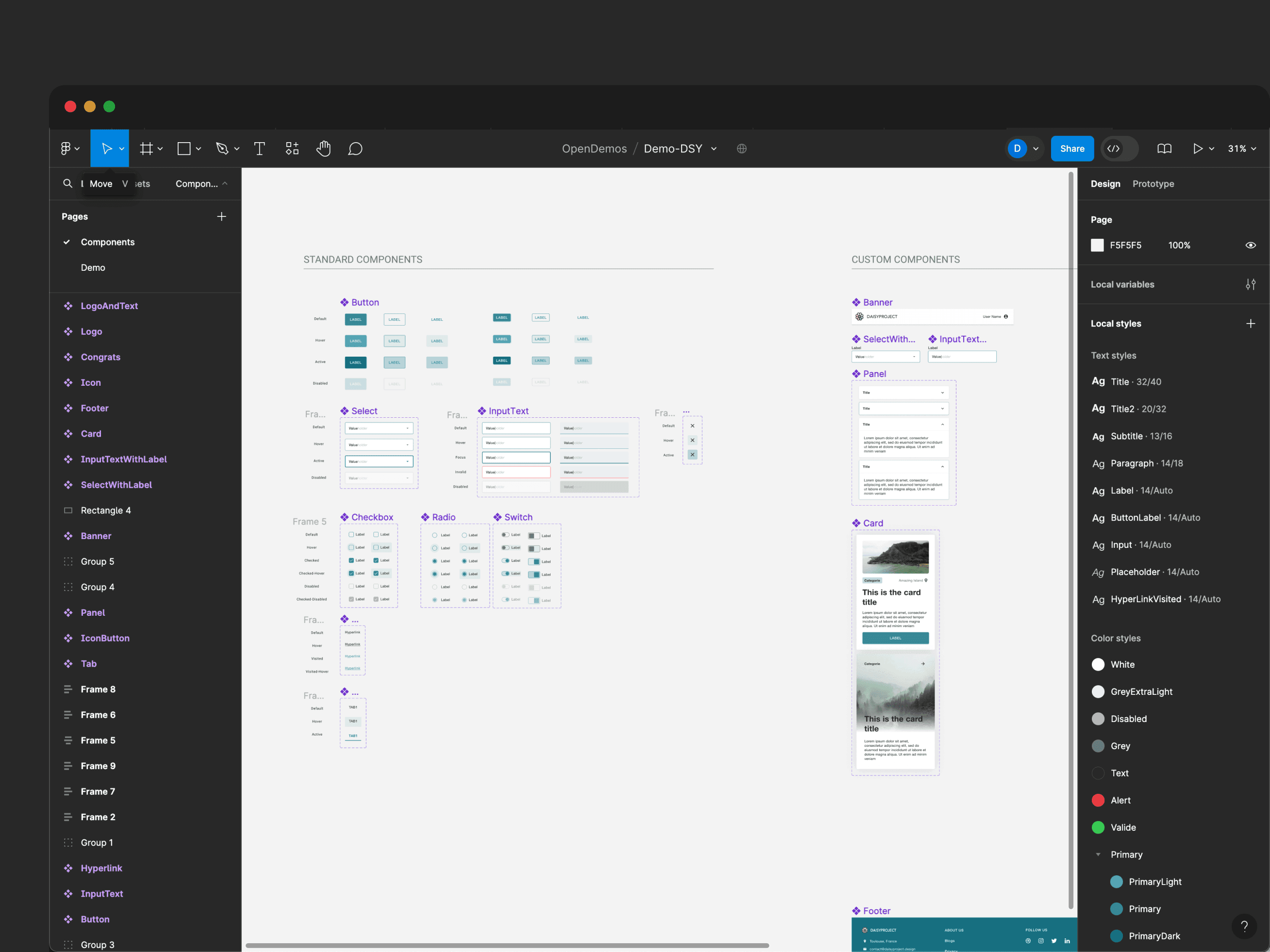Click the Share button

point(1071,148)
